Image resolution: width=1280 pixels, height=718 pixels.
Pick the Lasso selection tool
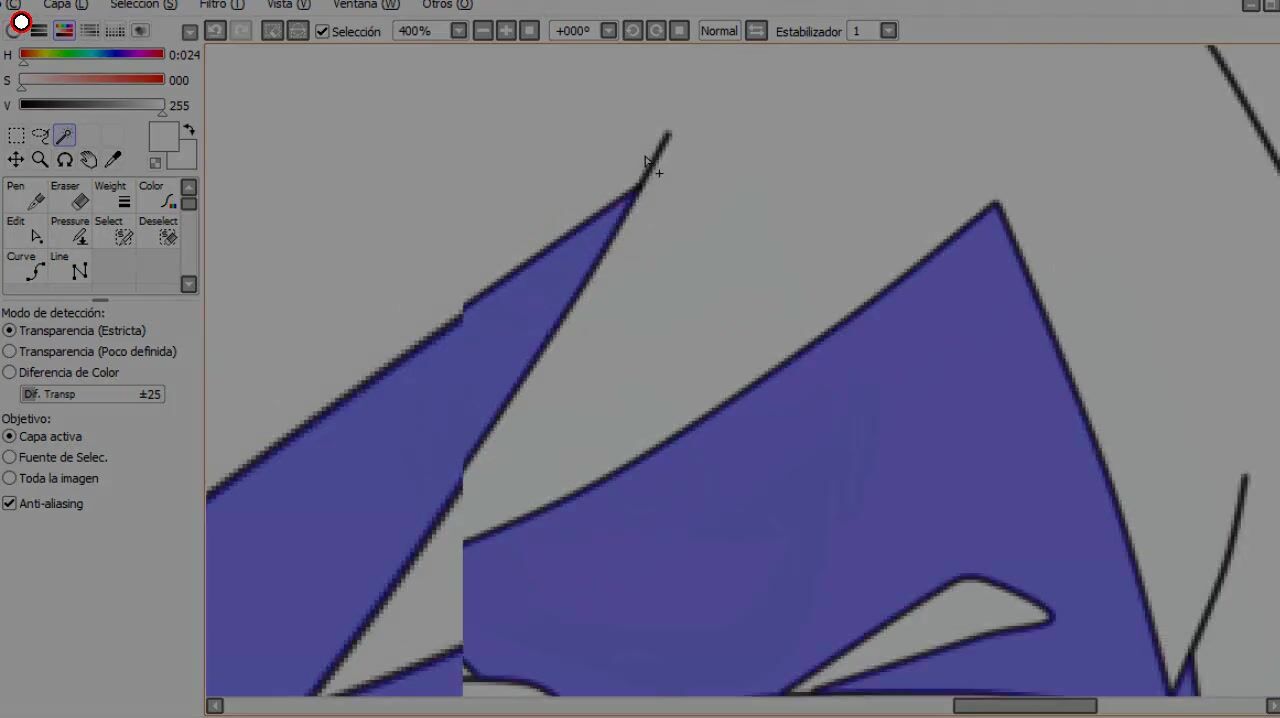(x=40, y=136)
